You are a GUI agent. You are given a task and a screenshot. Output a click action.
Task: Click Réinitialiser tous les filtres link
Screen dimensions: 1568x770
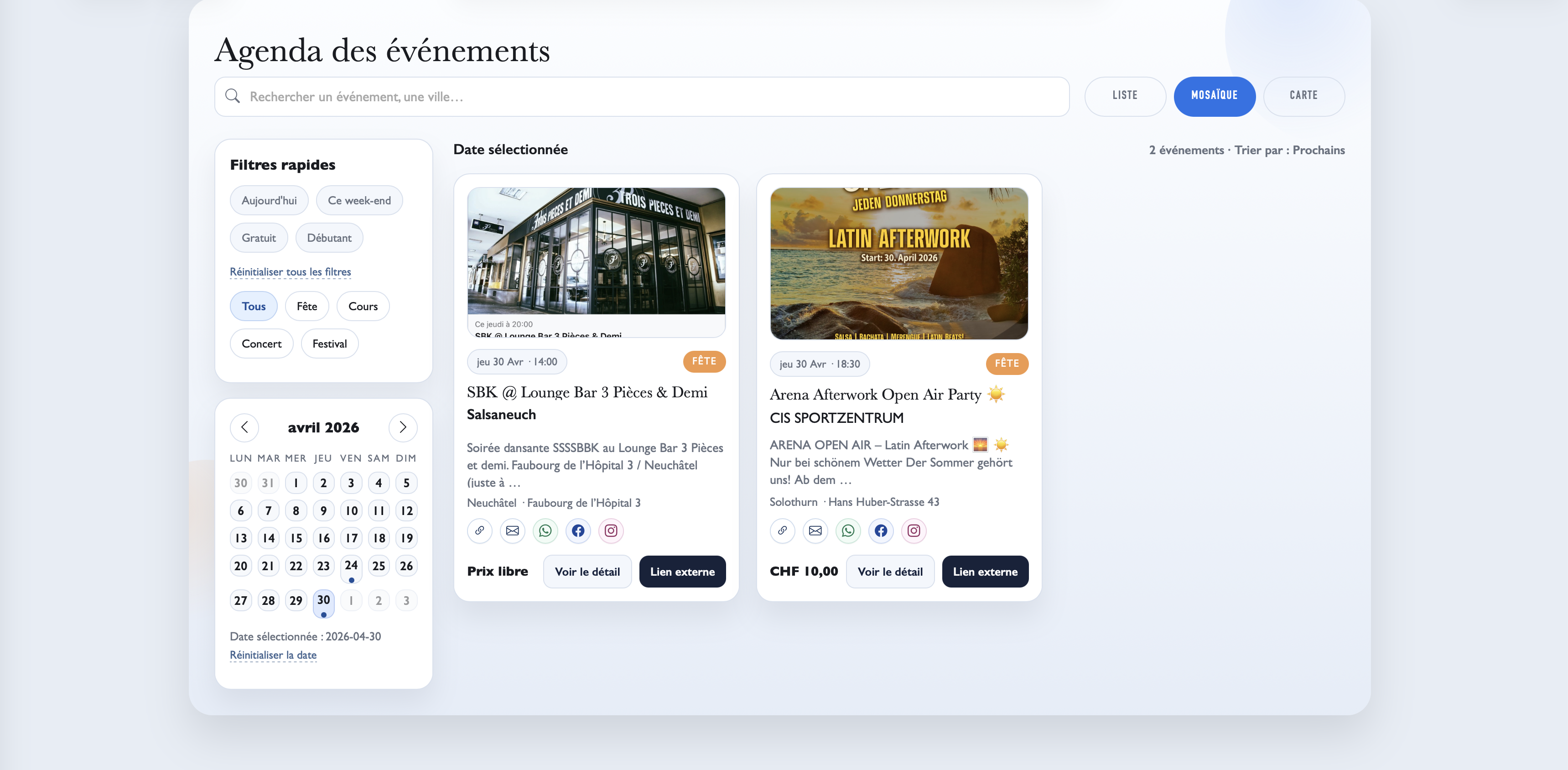click(x=291, y=272)
